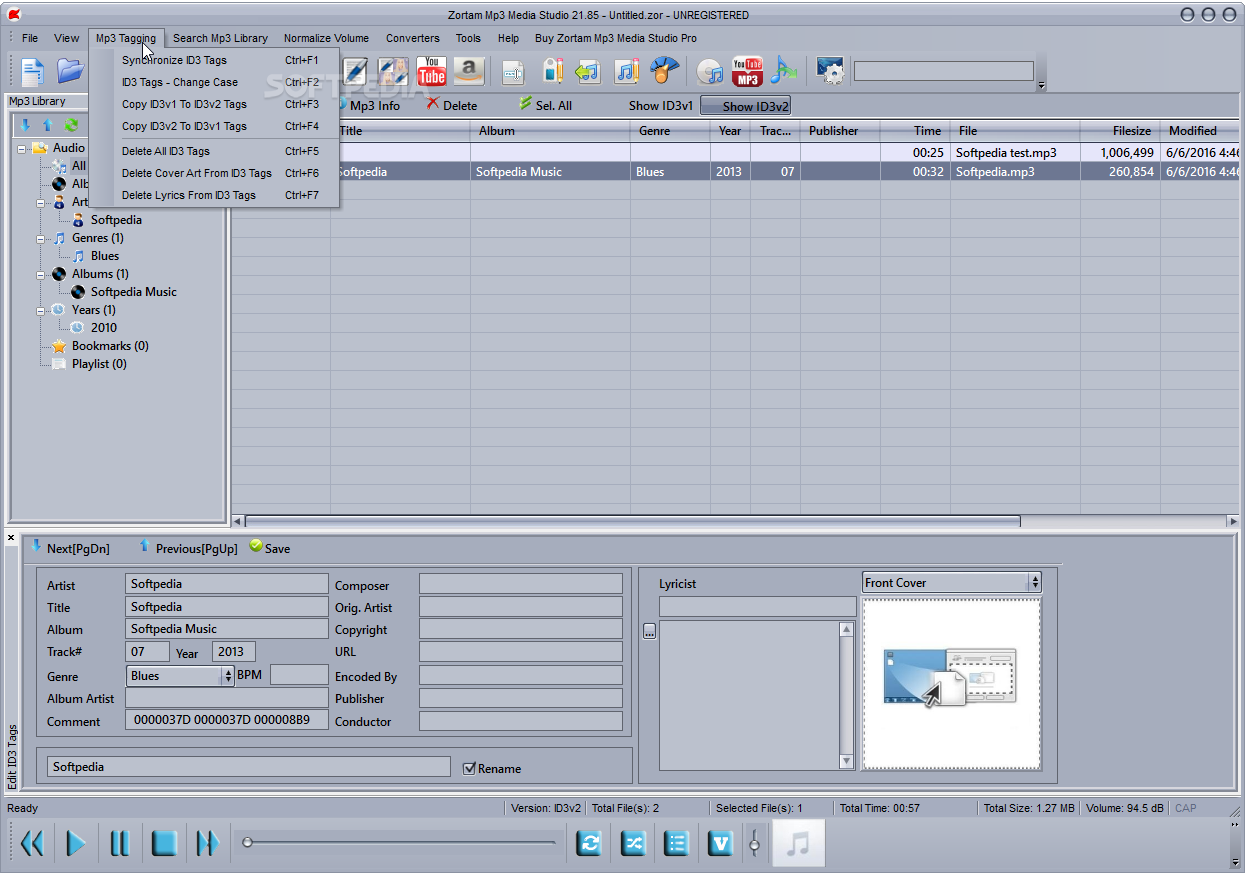Open the Normalize Volume menu
The width and height of the screenshot is (1245, 873).
[326, 38]
